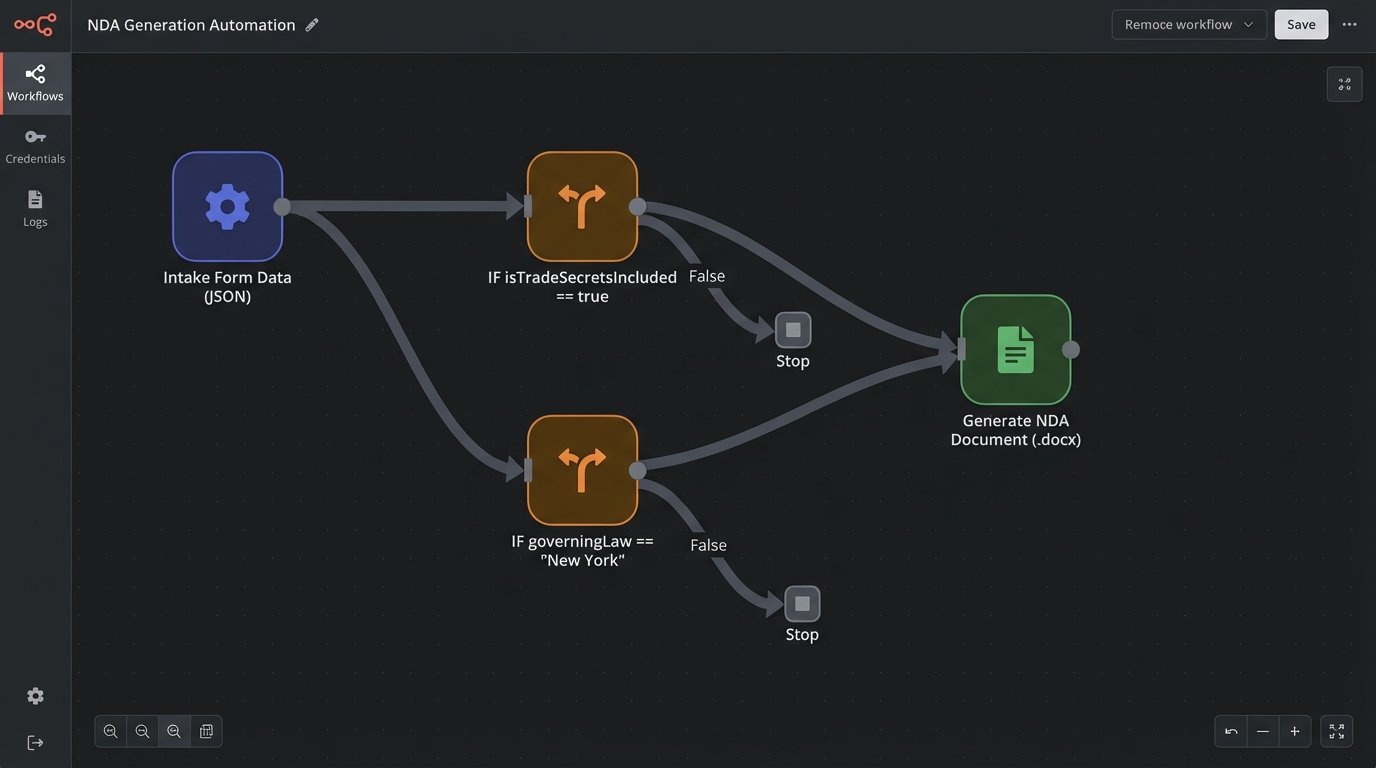
Task: Go to Credentials in the sidebar
Action: (35, 146)
